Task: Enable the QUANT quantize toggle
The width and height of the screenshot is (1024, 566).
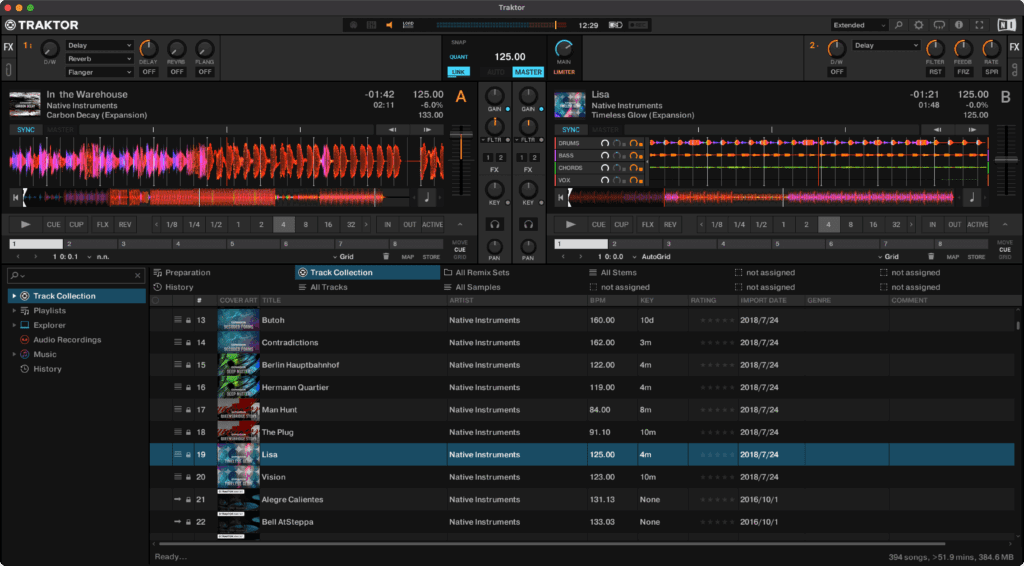Action: point(458,57)
